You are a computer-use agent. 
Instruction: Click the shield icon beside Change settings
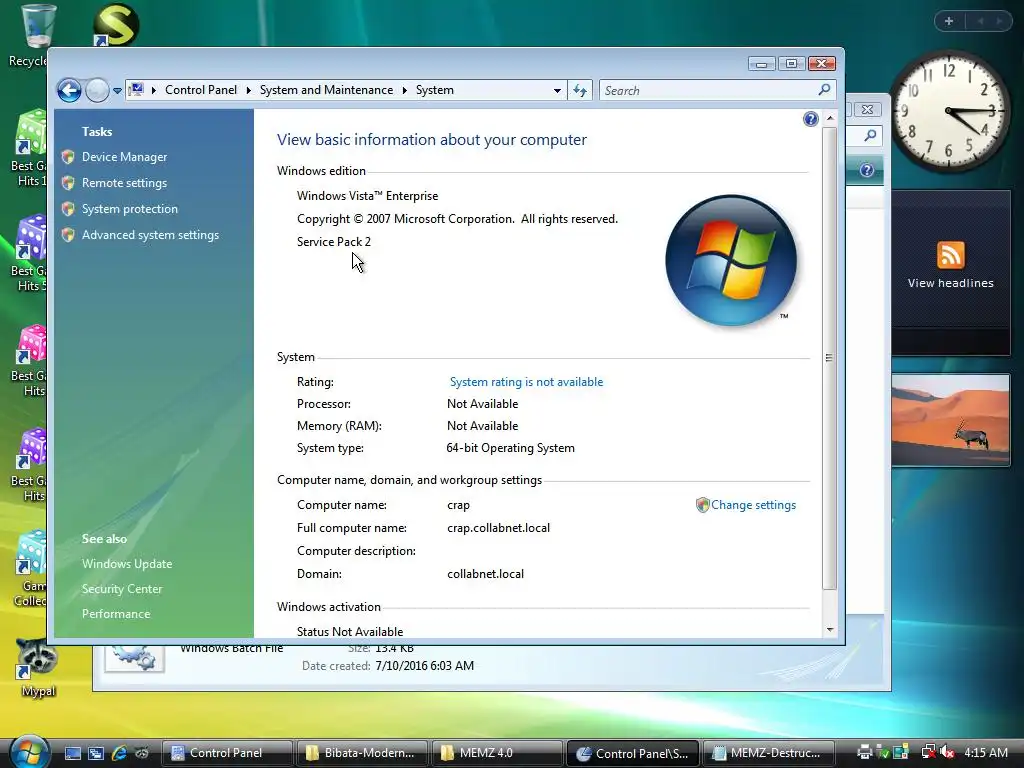coord(703,505)
